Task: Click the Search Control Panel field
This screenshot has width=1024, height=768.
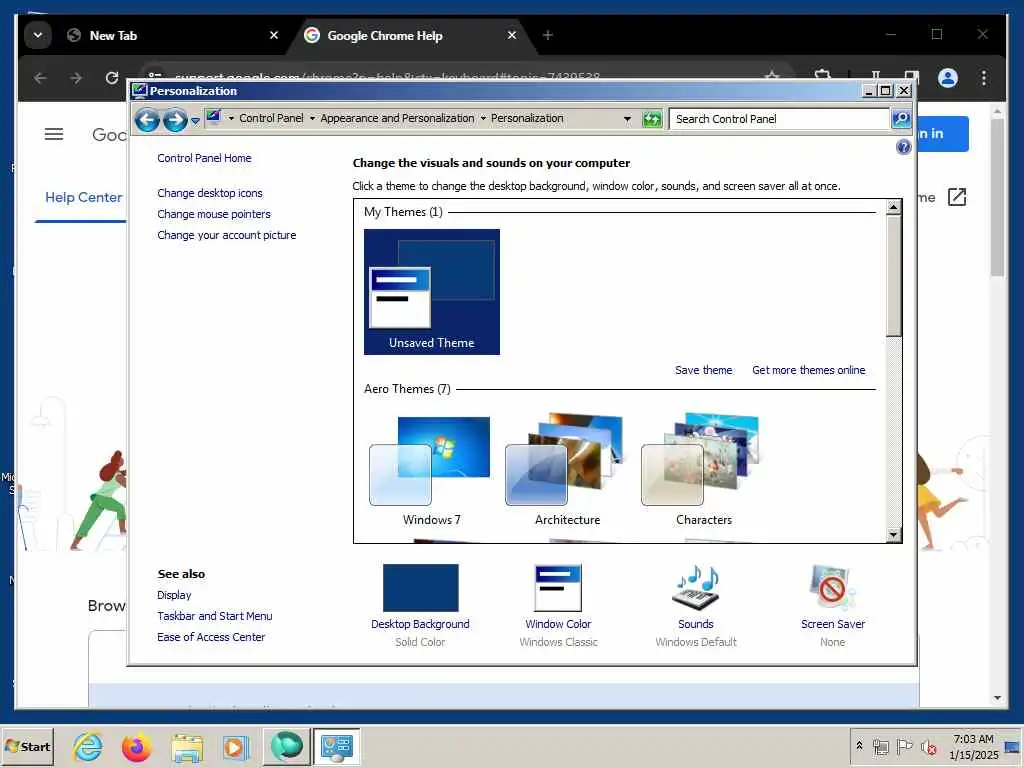Action: pos(779,119)
